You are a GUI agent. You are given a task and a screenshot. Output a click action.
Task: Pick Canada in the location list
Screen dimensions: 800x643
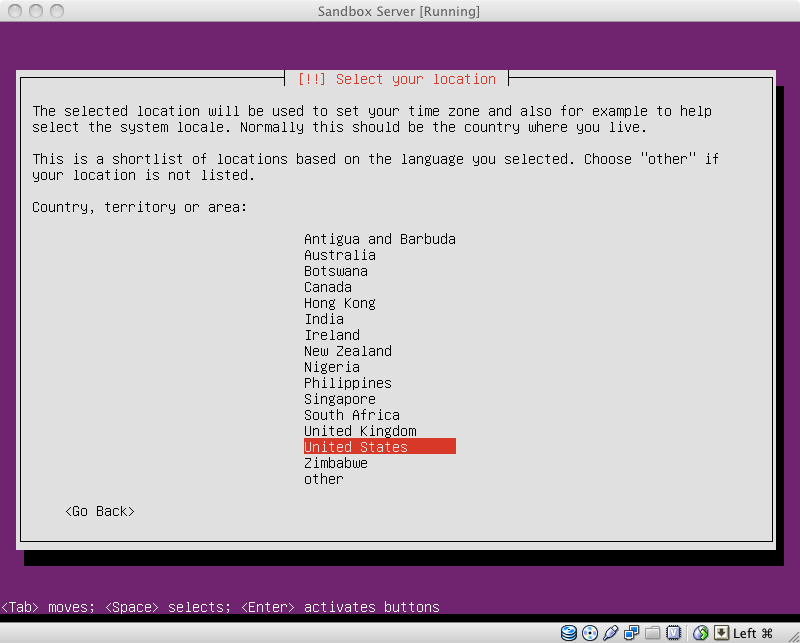tap(380, 287)
